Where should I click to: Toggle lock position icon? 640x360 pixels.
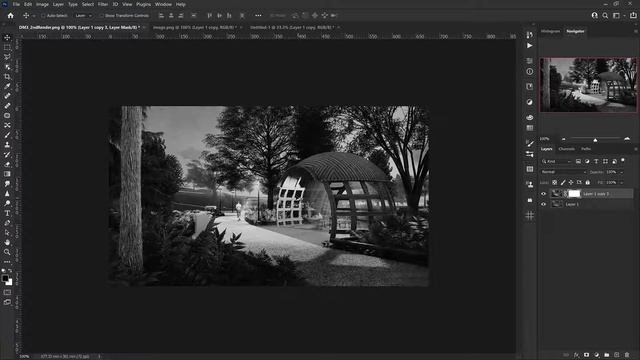tap(571, 182)
